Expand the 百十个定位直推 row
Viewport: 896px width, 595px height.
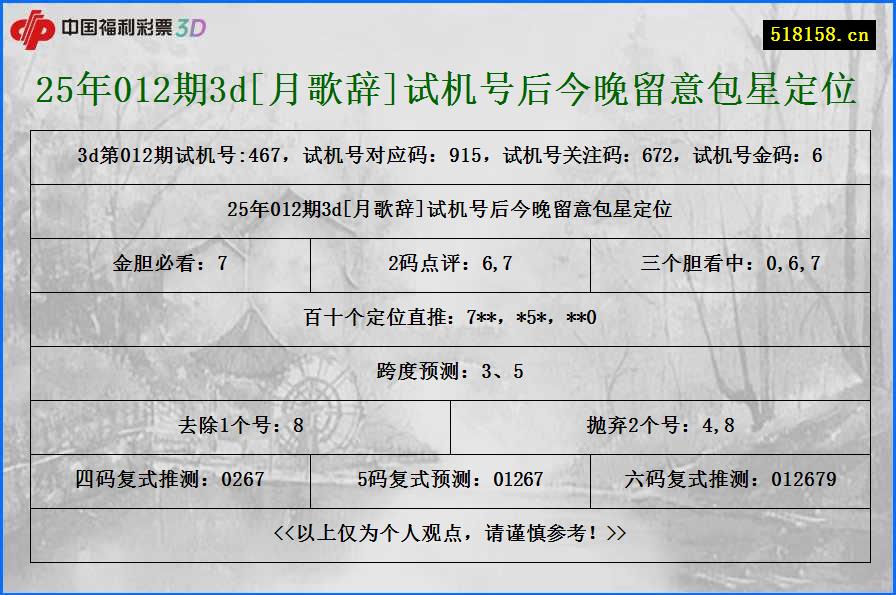tap(448, 318)
